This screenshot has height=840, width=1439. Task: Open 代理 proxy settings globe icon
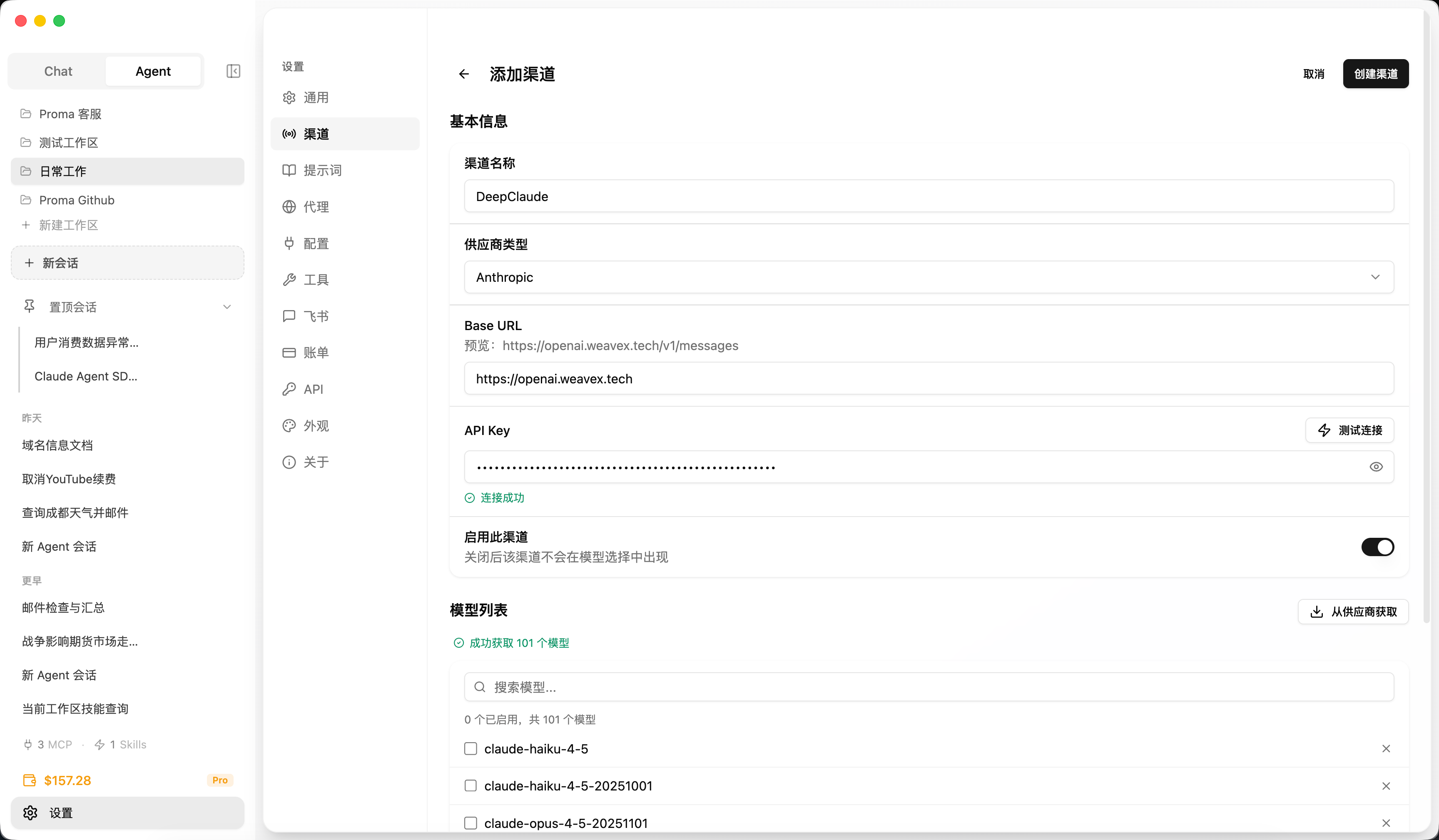pos(289,207)
